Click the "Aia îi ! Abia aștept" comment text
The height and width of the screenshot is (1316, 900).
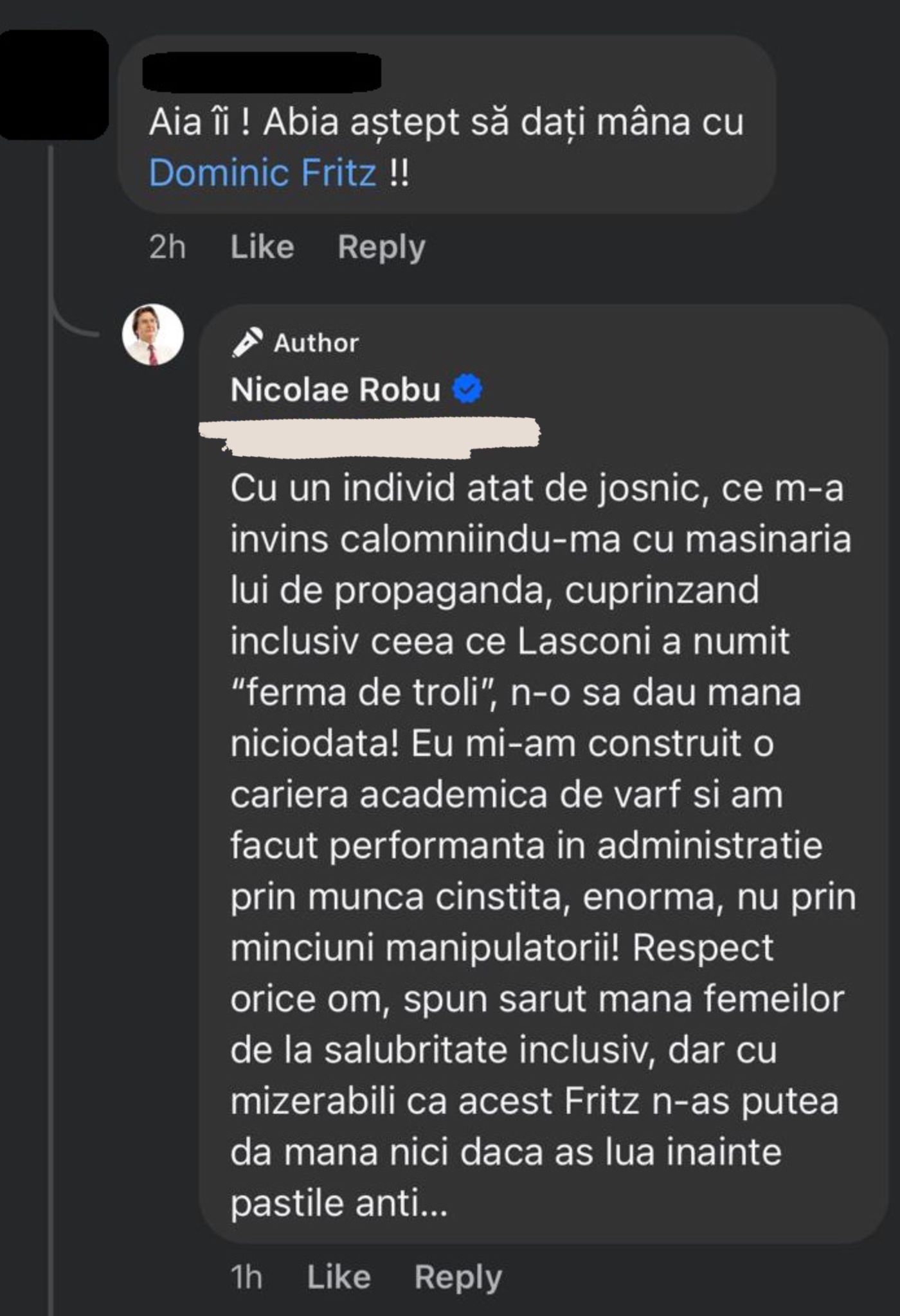(x=446, y=122)
